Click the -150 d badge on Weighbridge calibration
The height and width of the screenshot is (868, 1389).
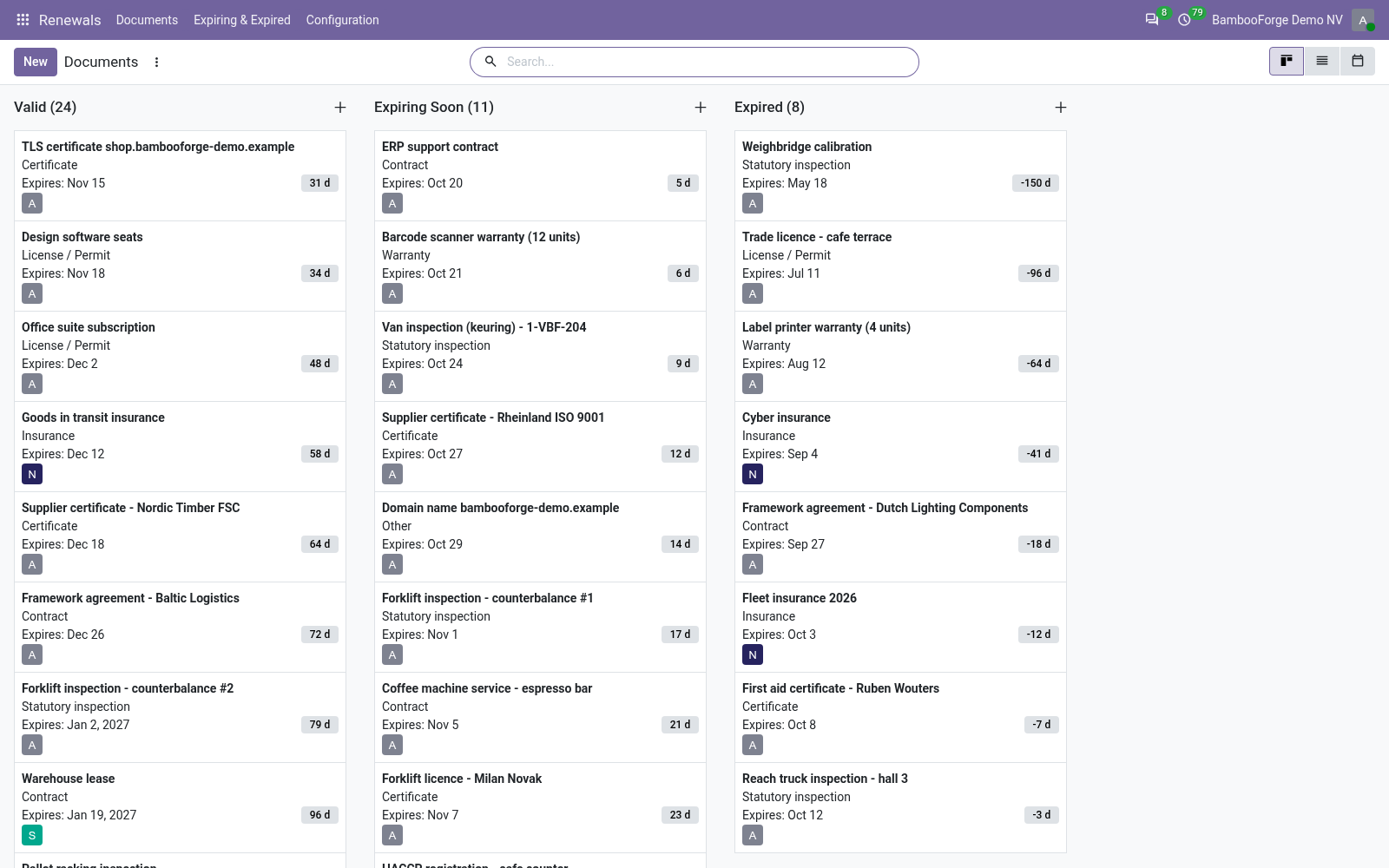click(x=1035, y=183)
